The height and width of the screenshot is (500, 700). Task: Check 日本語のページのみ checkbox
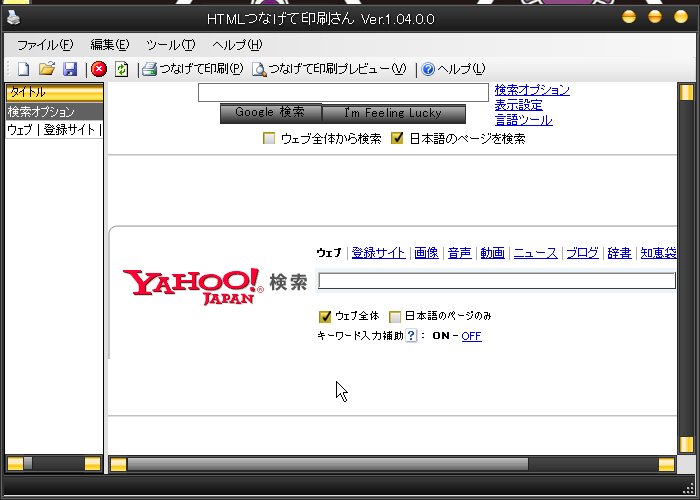coord(395,317)
